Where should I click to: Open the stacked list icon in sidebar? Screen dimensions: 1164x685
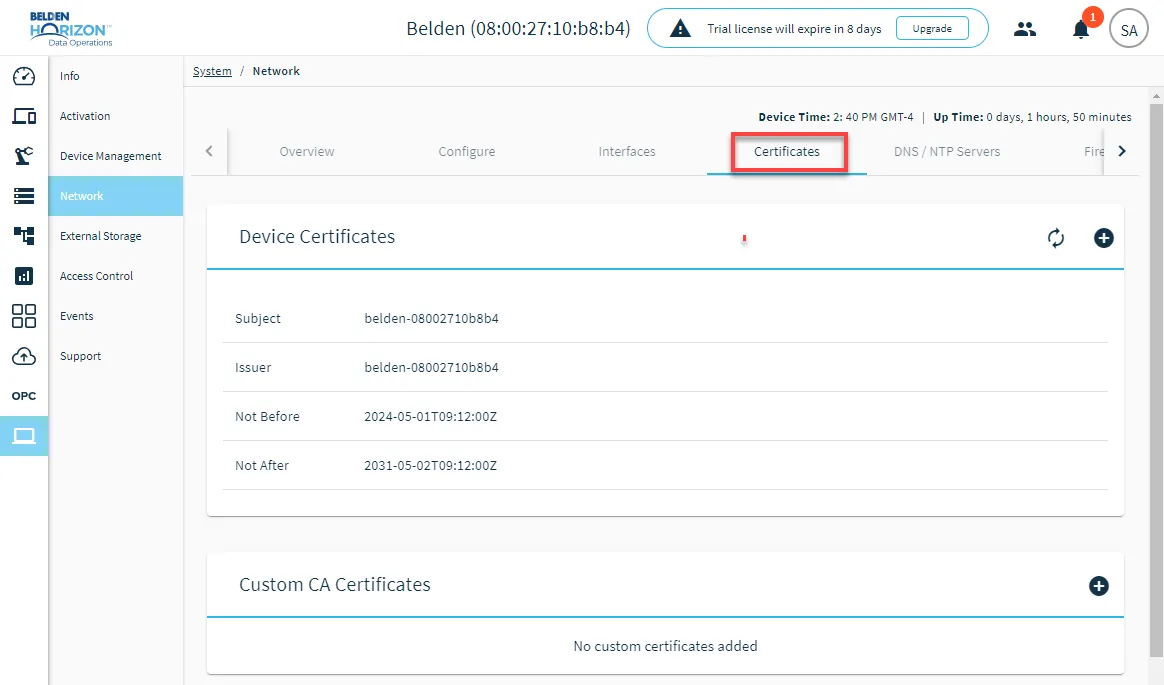pos(24,196)
